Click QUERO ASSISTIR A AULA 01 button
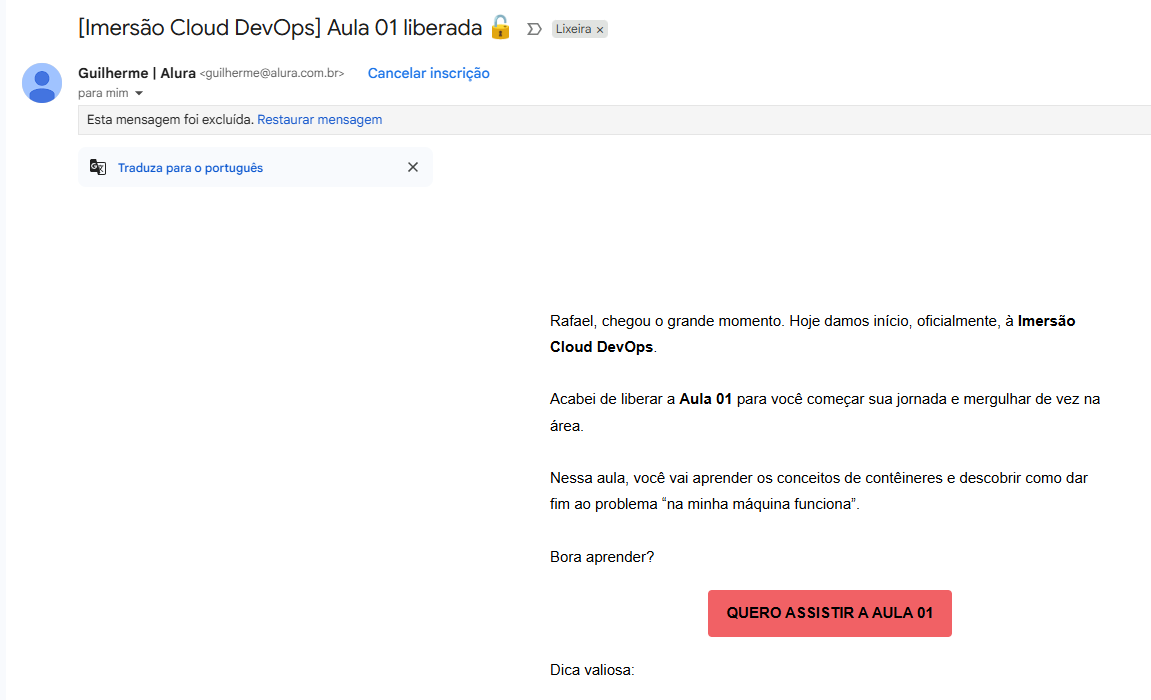This screenshot has width=1151, height=700. click(829, 613)
